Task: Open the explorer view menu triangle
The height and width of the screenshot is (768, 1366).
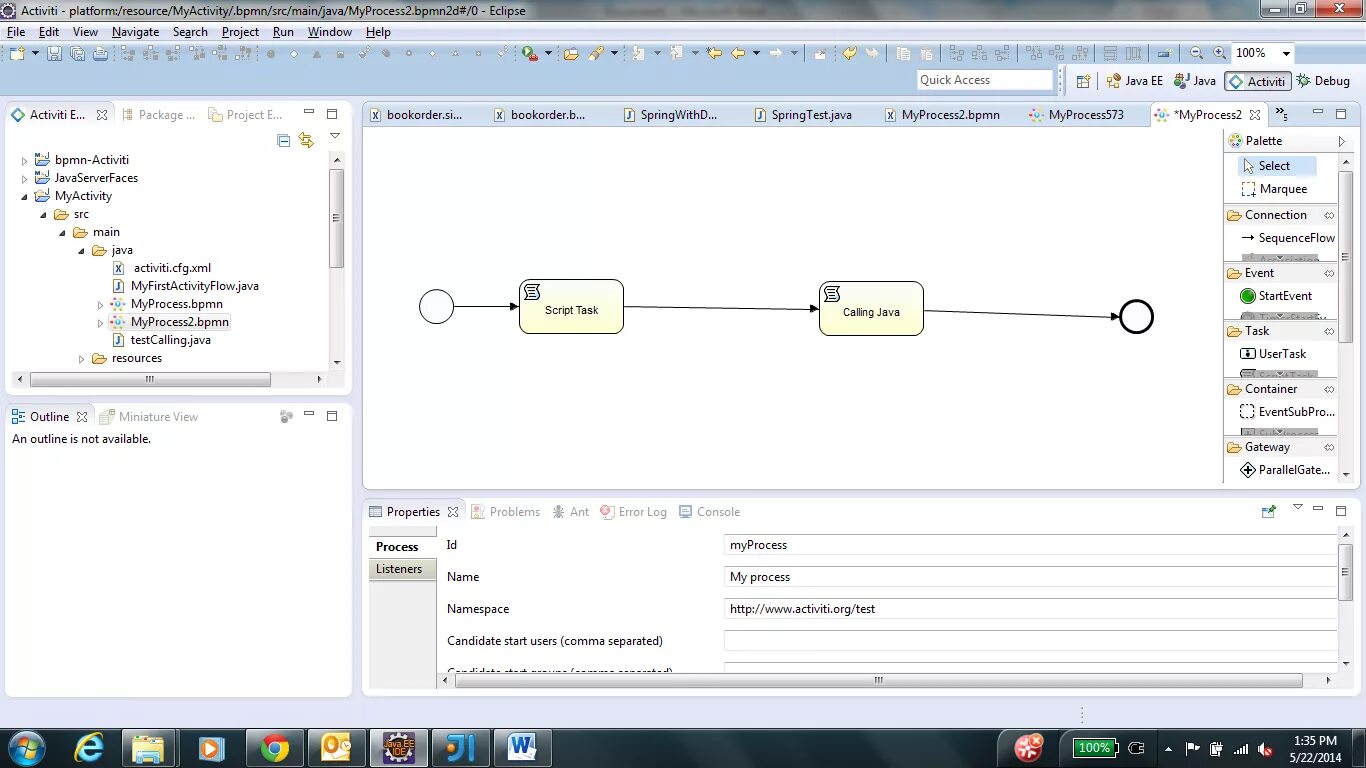Action: (335, 137)
